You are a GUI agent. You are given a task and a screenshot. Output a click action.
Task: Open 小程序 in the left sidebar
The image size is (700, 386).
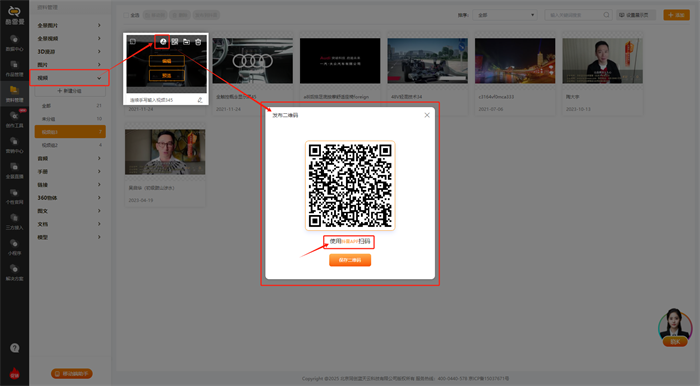click(14, 247)
